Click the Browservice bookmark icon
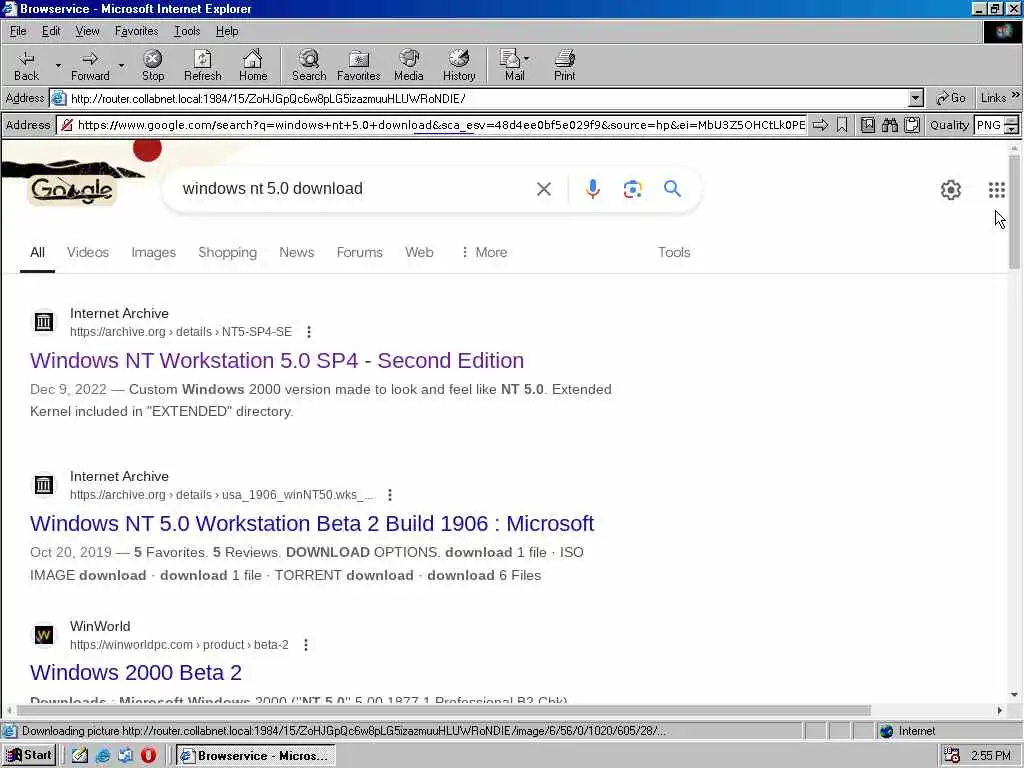 click(x=842, y=125)
